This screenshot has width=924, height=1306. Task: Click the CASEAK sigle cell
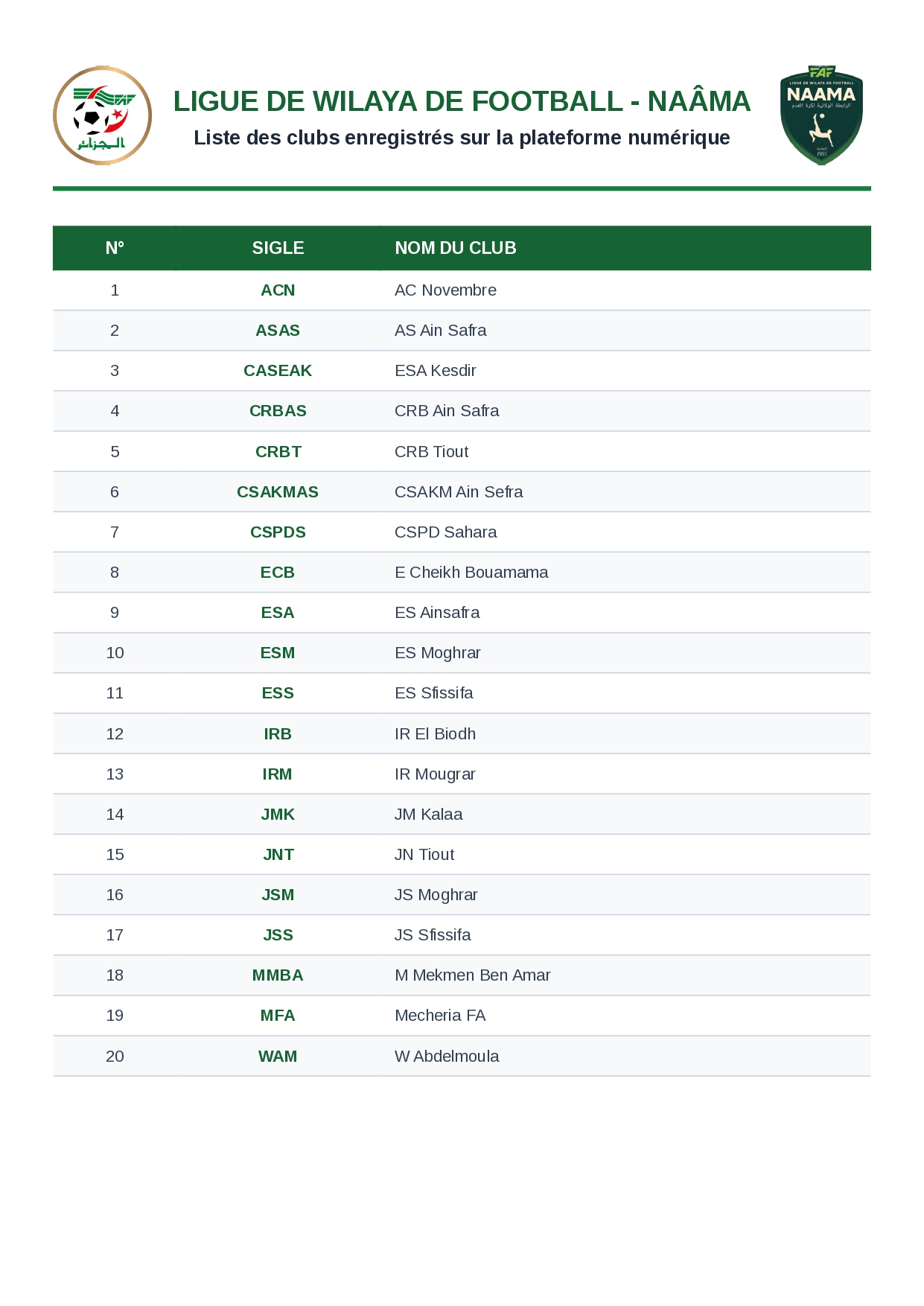[278, 371]
